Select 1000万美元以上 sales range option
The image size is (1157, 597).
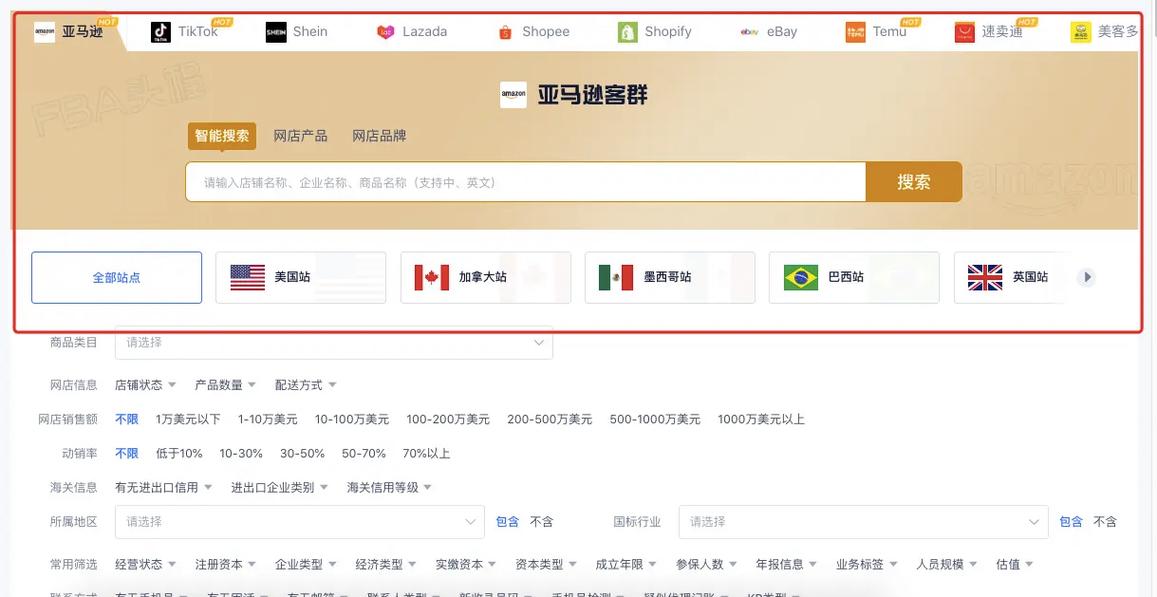coord(761,417)
